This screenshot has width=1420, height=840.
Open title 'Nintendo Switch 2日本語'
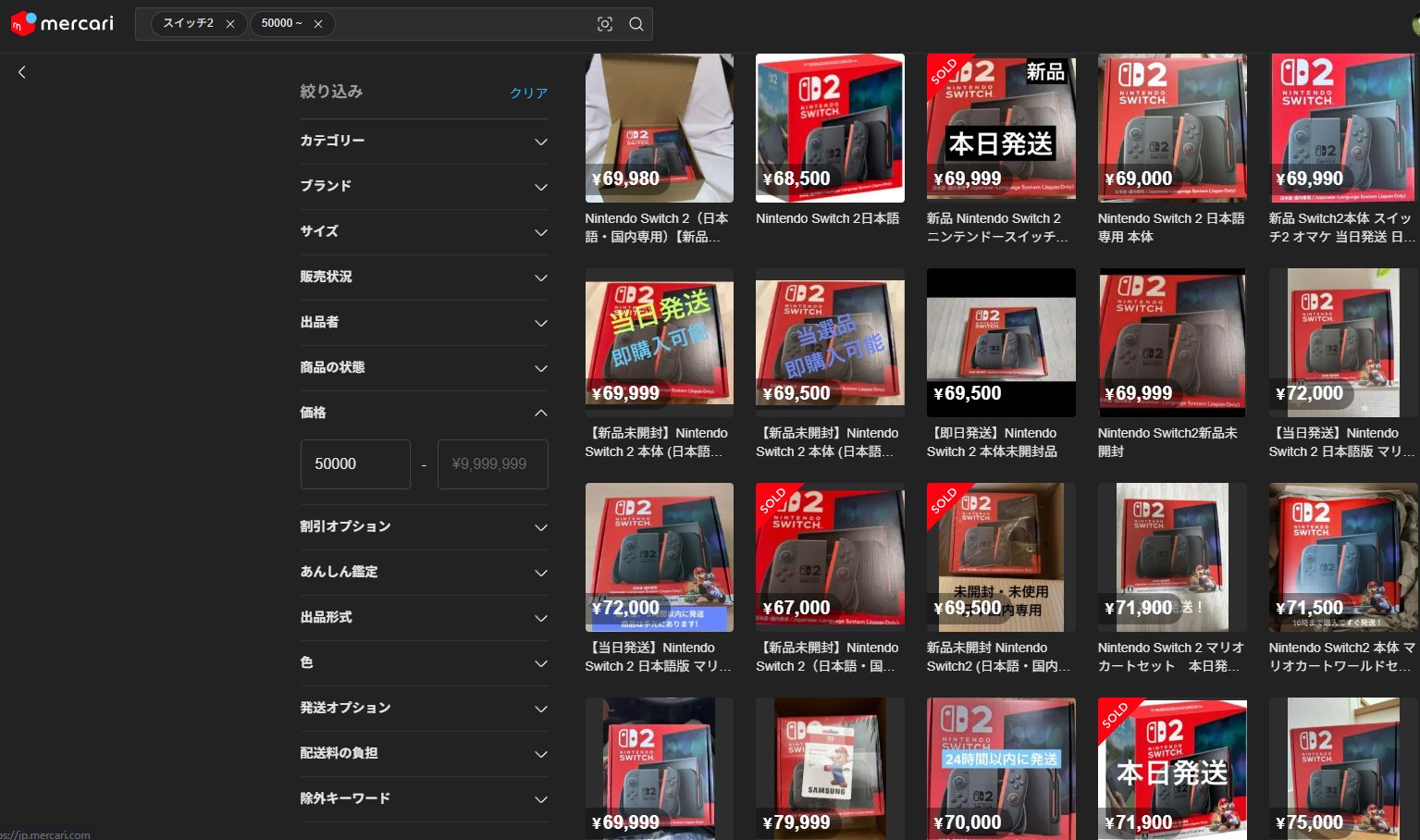tap(827, 219)
